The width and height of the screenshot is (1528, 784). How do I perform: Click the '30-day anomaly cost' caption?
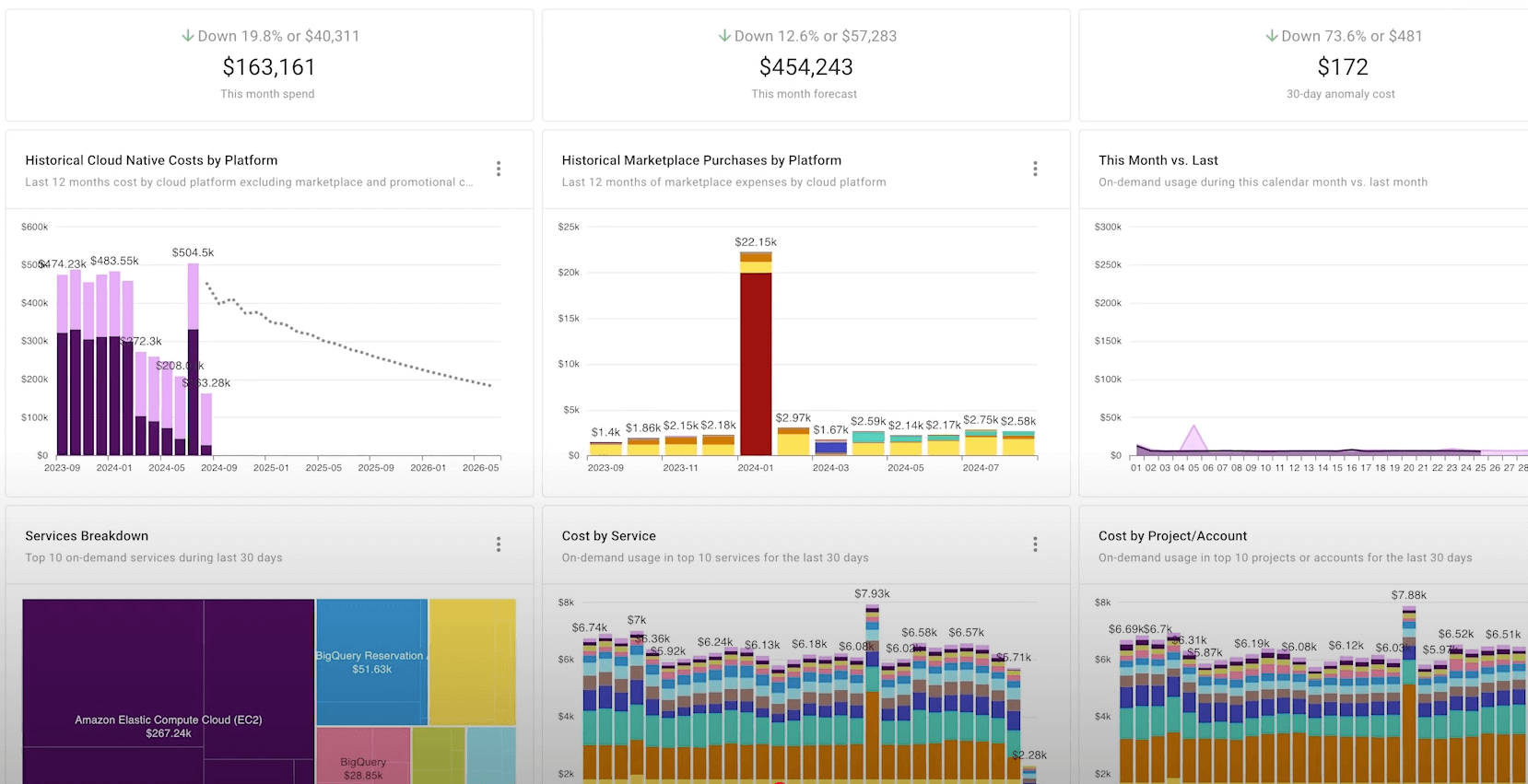[1341, 94]
